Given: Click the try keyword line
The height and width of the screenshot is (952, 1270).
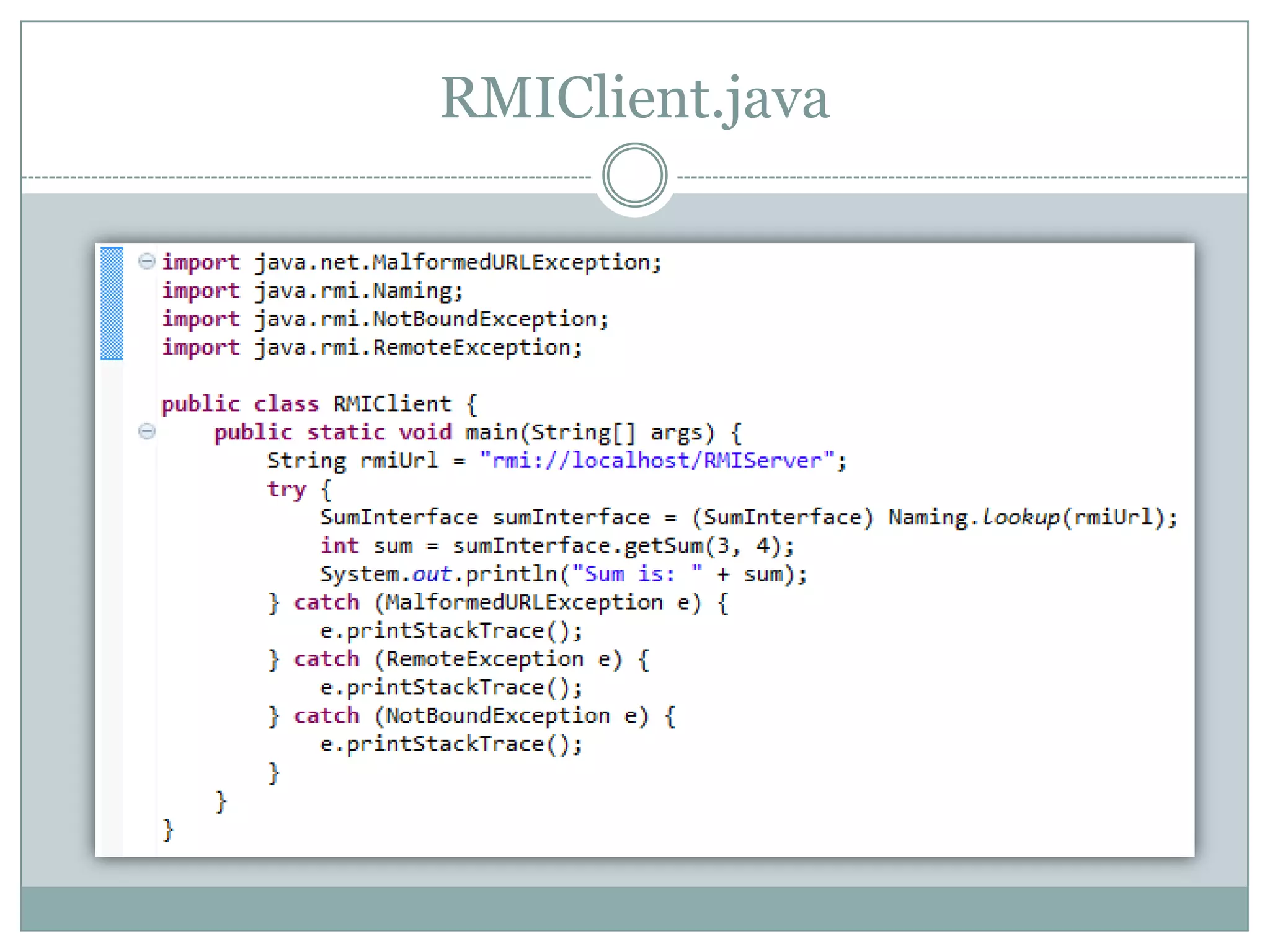Looking at the screenshot, I should coord(300,490).
